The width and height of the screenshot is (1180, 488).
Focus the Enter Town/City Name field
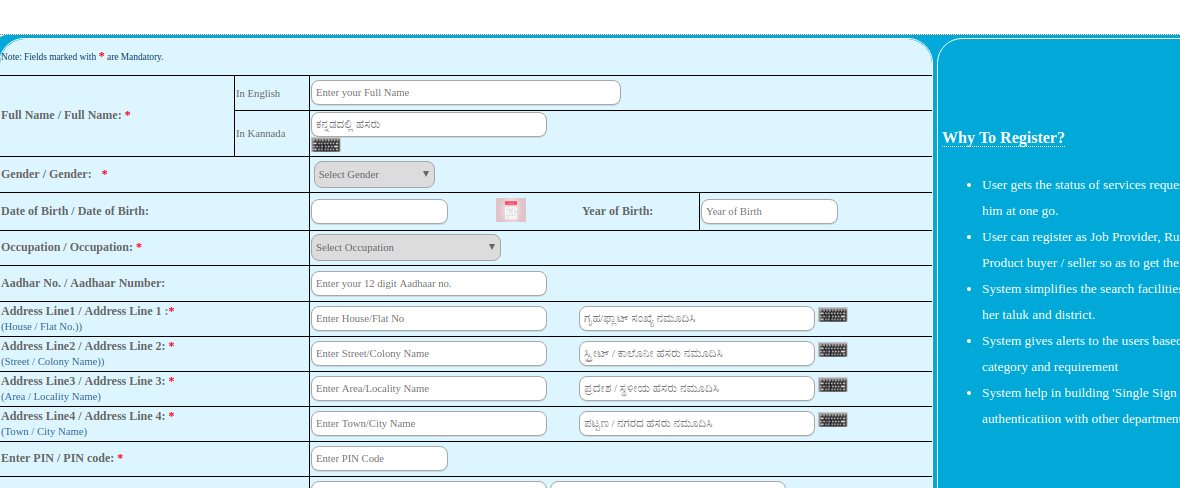pos(428,424)
